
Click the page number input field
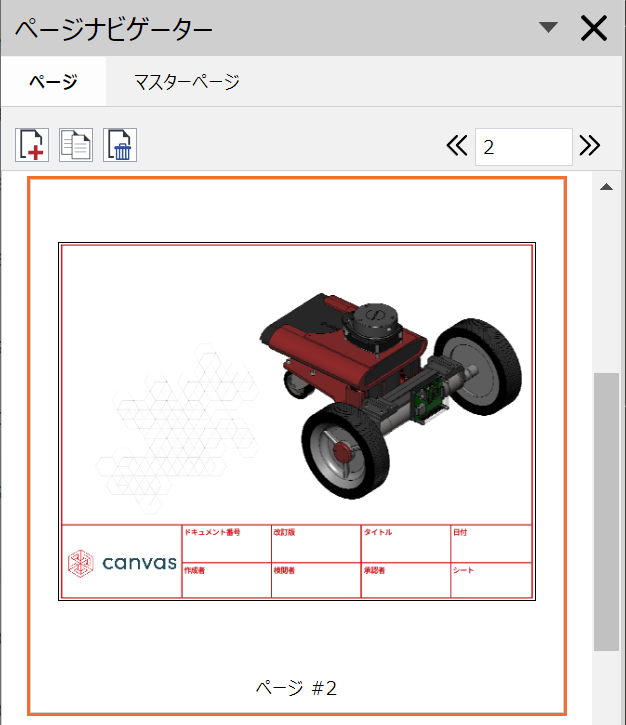coord(524,147)
